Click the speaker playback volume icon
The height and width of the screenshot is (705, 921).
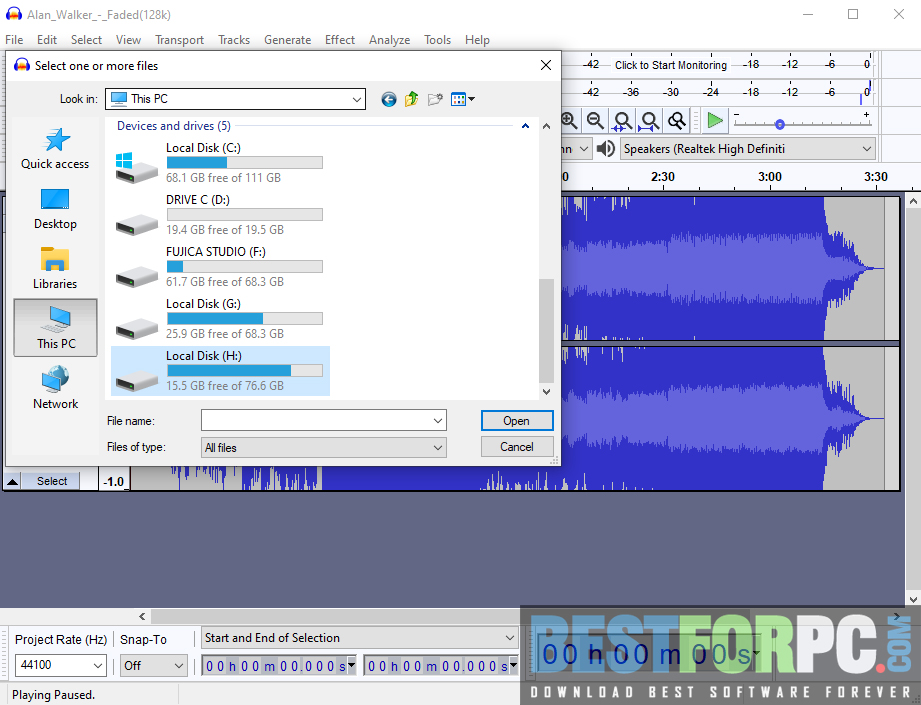click(x=606, y=149)
